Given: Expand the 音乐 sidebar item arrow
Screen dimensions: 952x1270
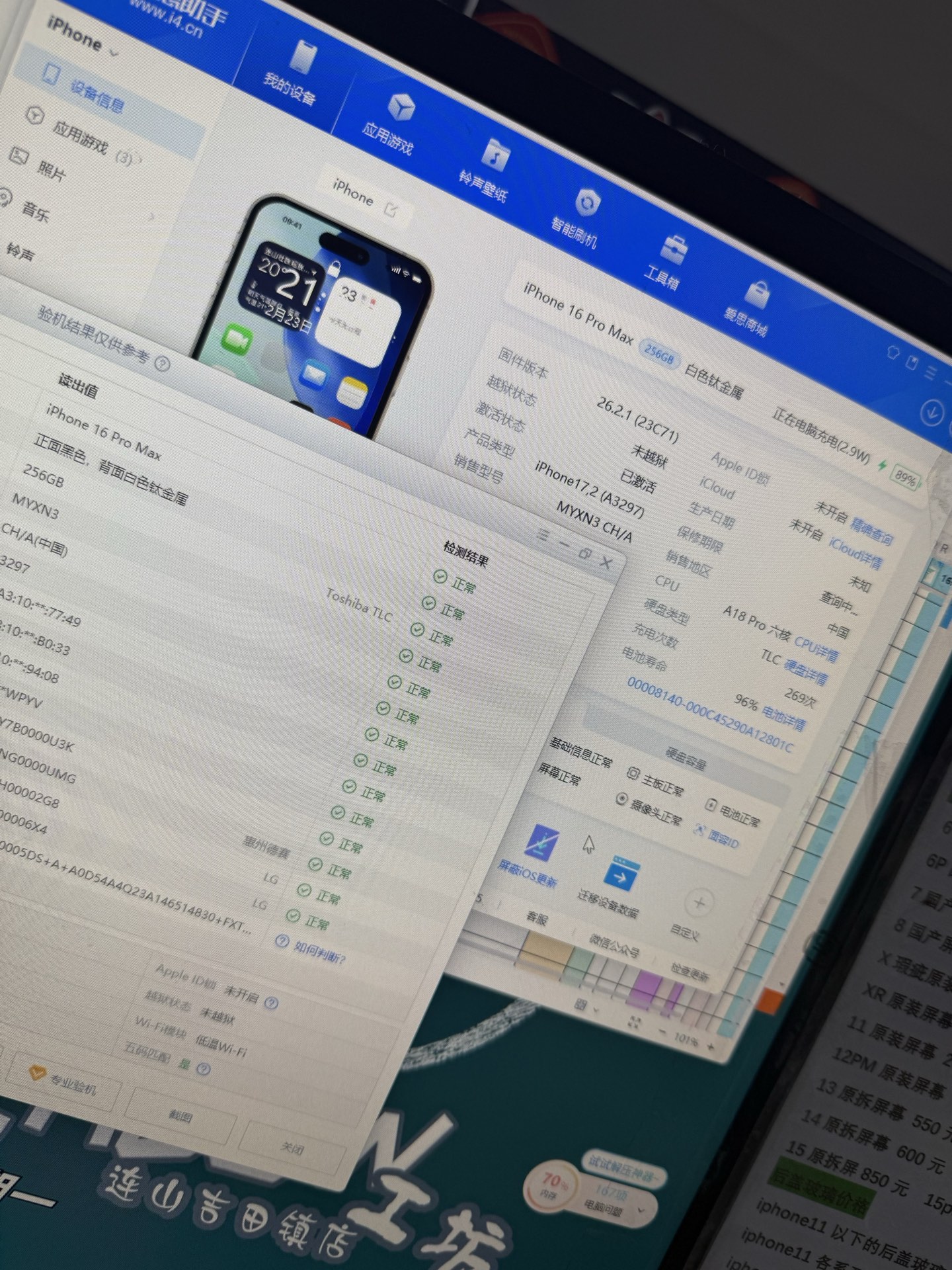Looking at the screenshot, I should point(153,216).
